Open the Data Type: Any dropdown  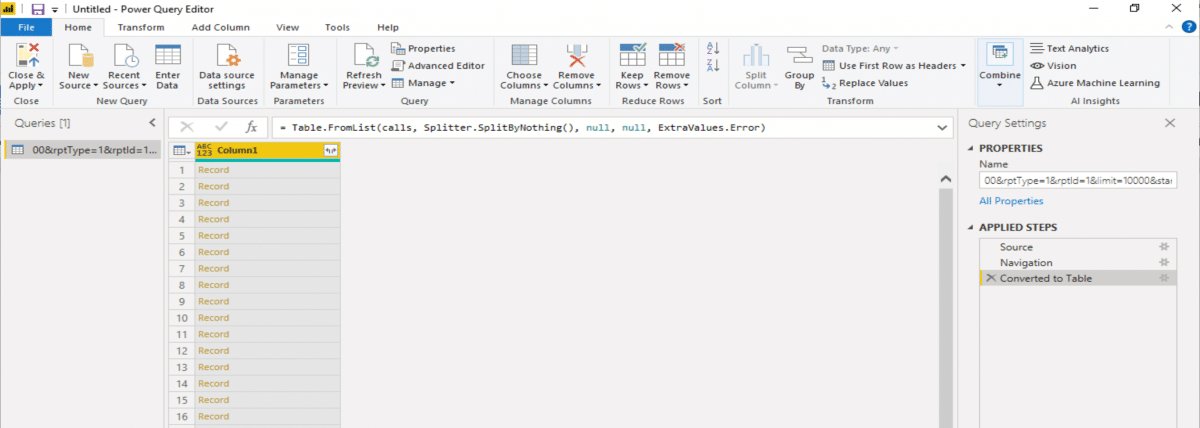(x=859, y=48)
